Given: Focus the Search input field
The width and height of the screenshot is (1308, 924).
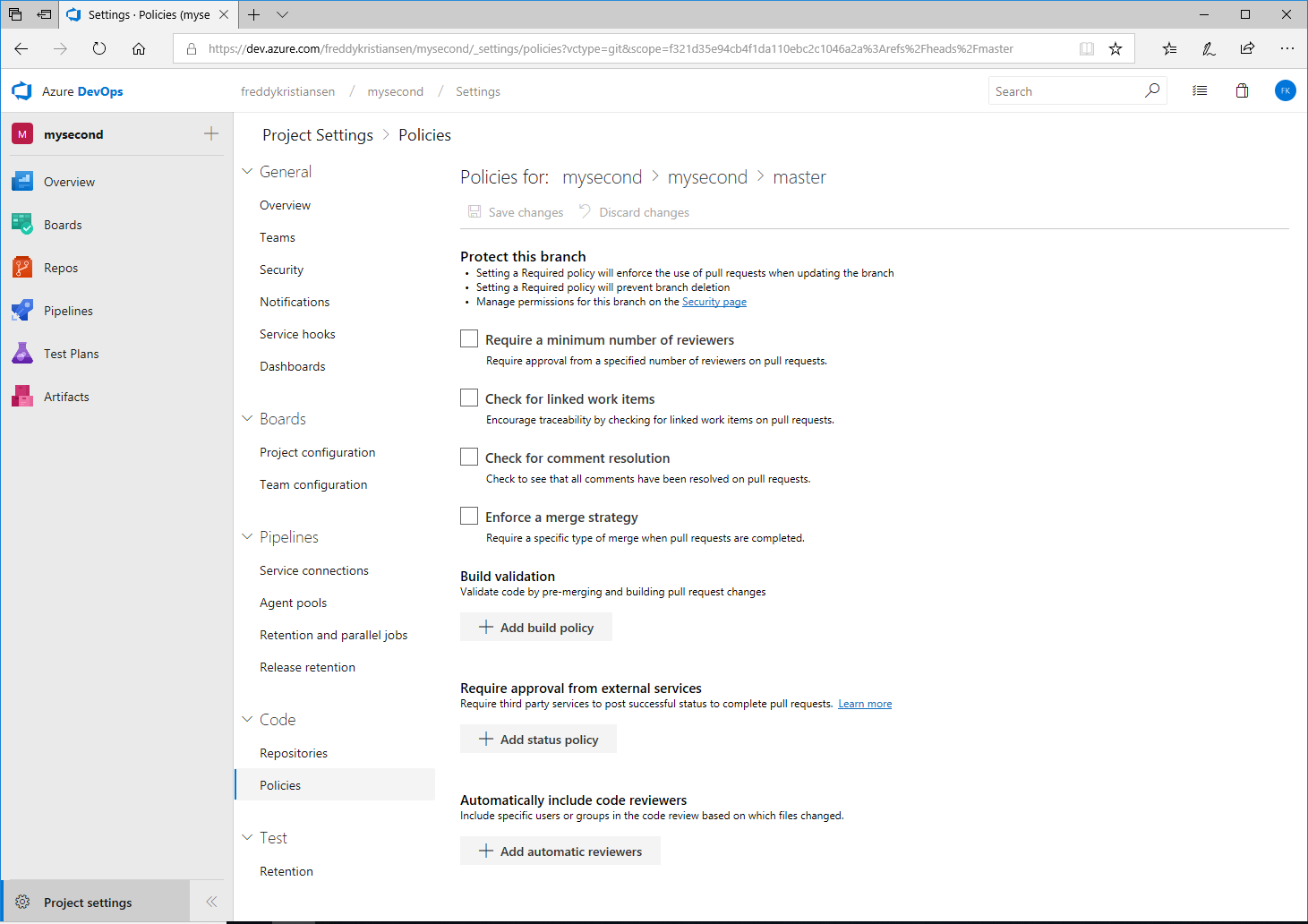Looking at the screenshot, I should point(1065,91).
